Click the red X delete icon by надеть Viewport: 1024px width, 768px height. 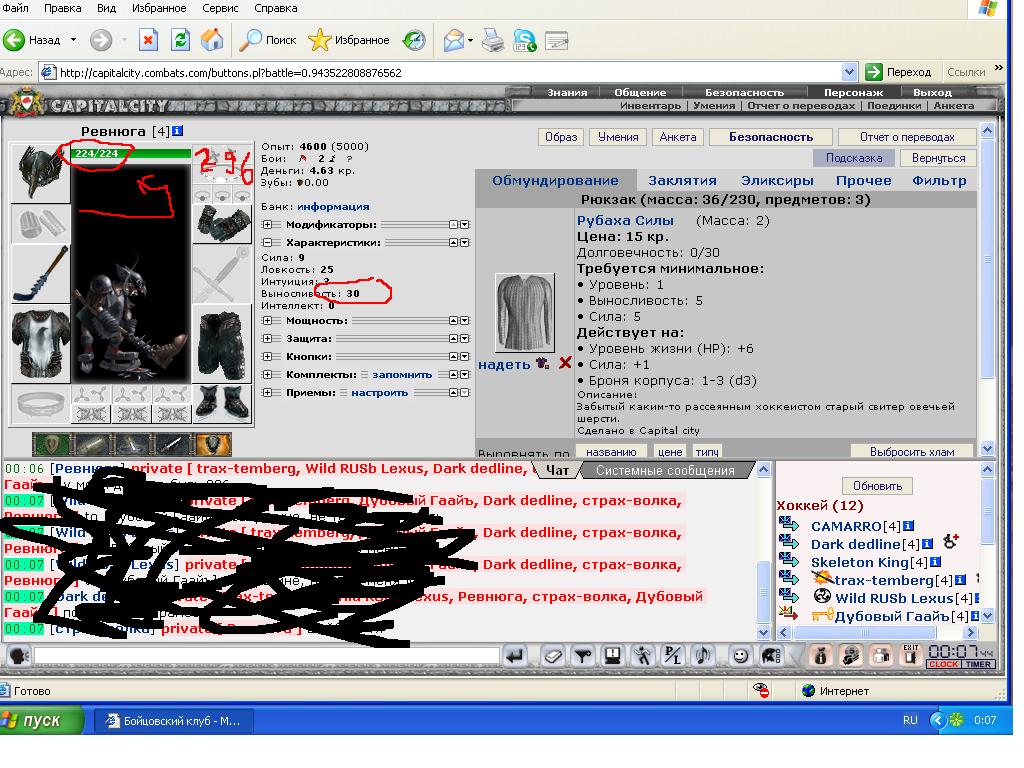coord(566,362)
